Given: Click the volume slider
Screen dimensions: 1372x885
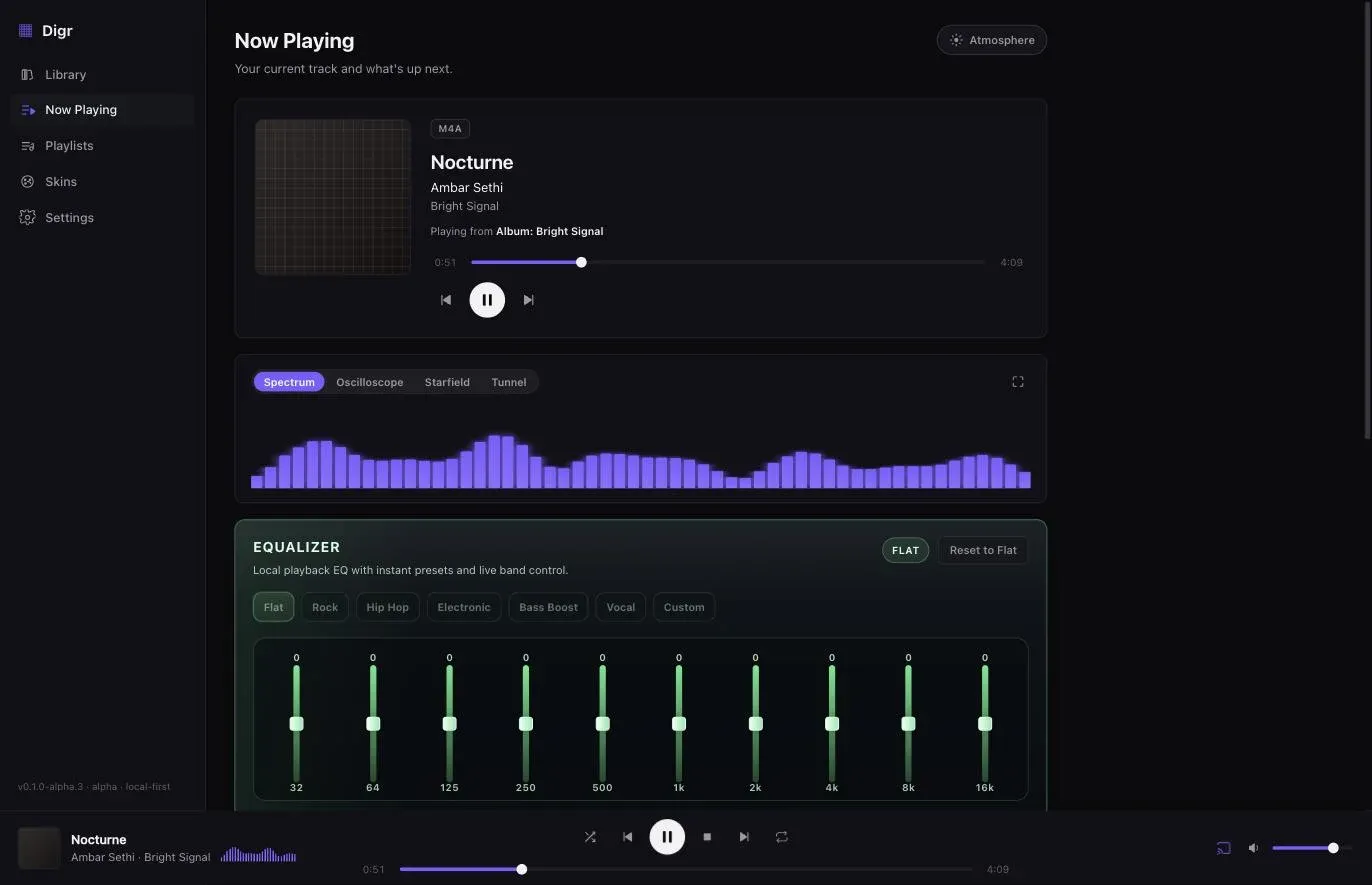Looking at the screenshot, I should point(1312,848).
